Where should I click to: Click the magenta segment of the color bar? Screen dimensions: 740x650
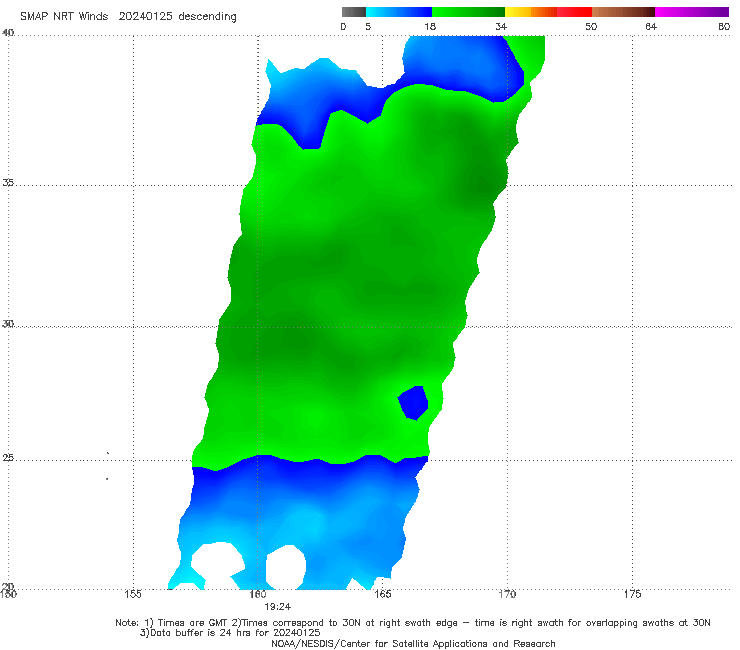pos(692,12)
